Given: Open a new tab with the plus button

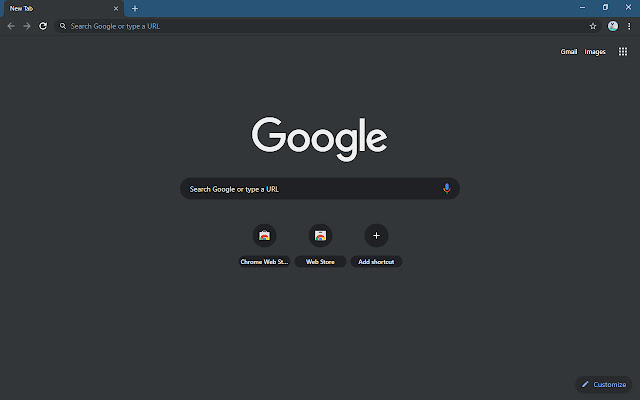Looking at the screenshot, I should coord(135,9).
